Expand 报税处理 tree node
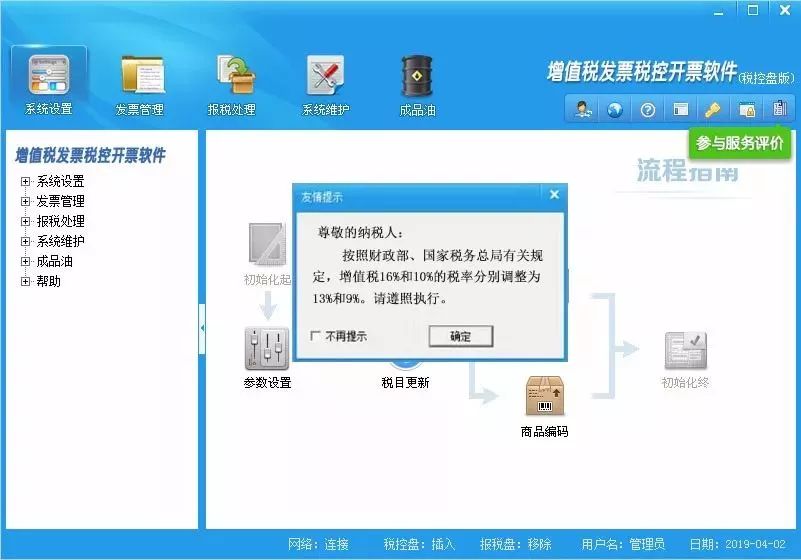Image resolution: width=801 pixels, height=560 pixels. point(25,222)
